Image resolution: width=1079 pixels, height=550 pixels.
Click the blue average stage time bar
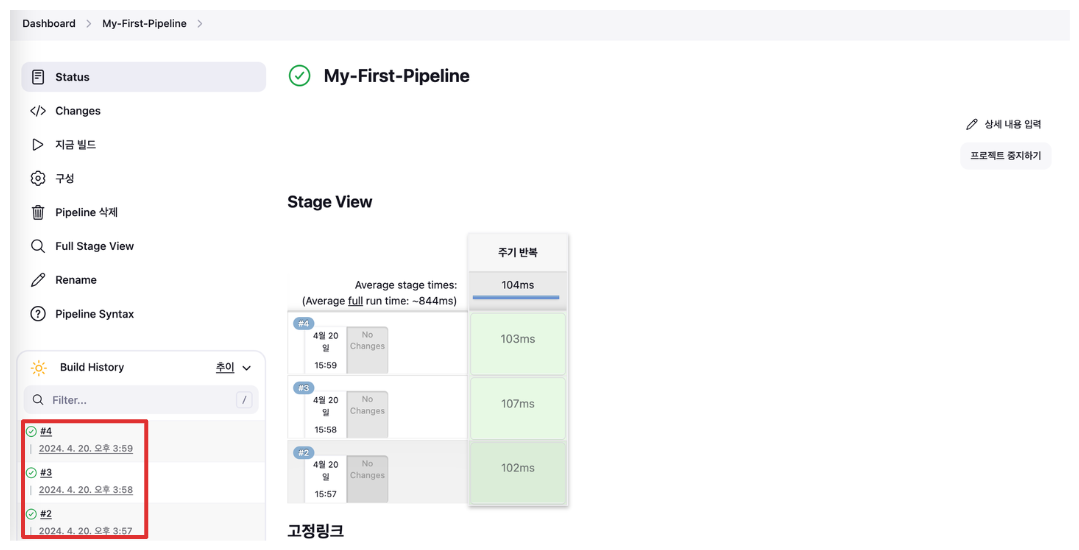click(516, 297)
